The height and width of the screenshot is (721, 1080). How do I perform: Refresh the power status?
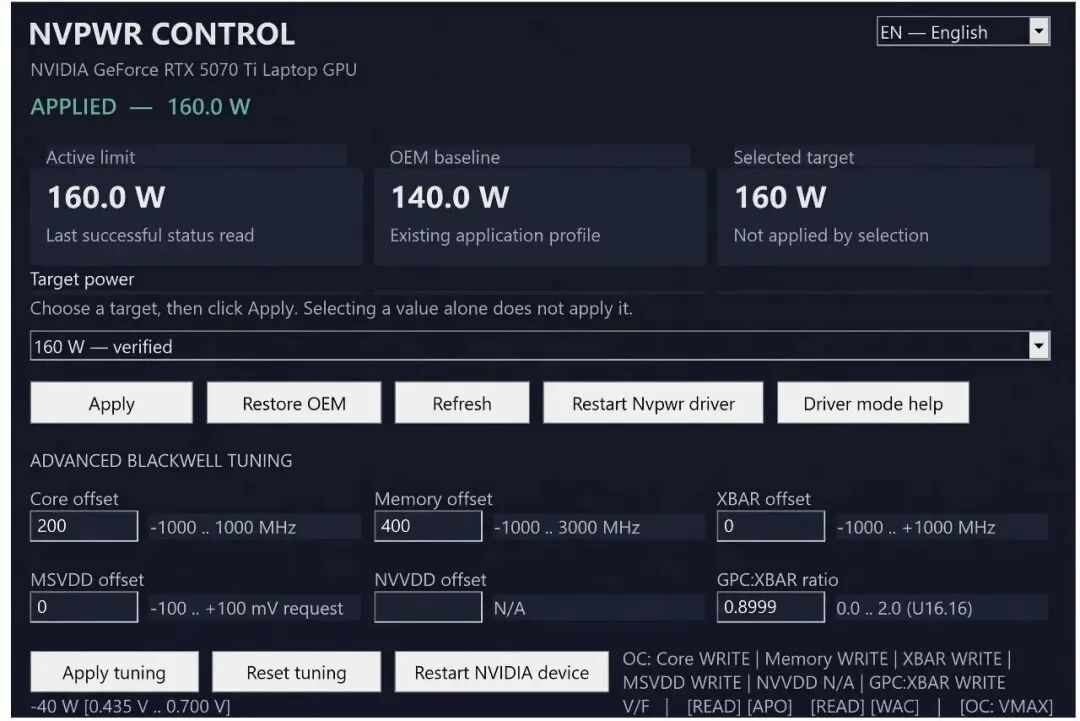tap(461, 403)
